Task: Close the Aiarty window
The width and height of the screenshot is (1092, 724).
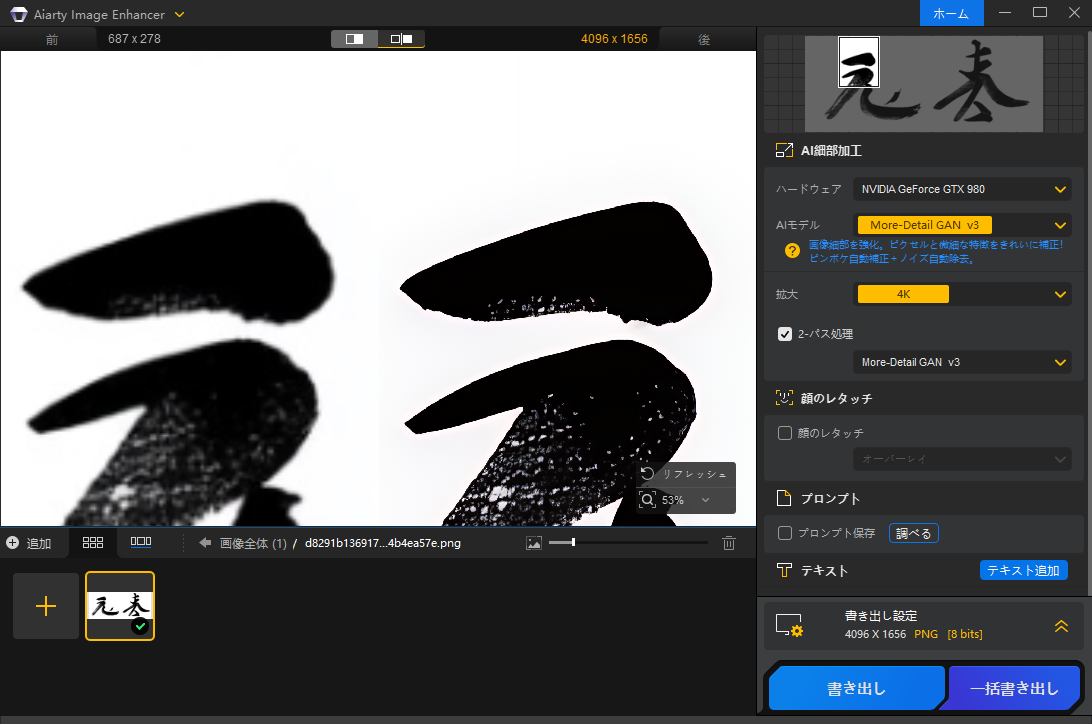Action: (1075, 13)
